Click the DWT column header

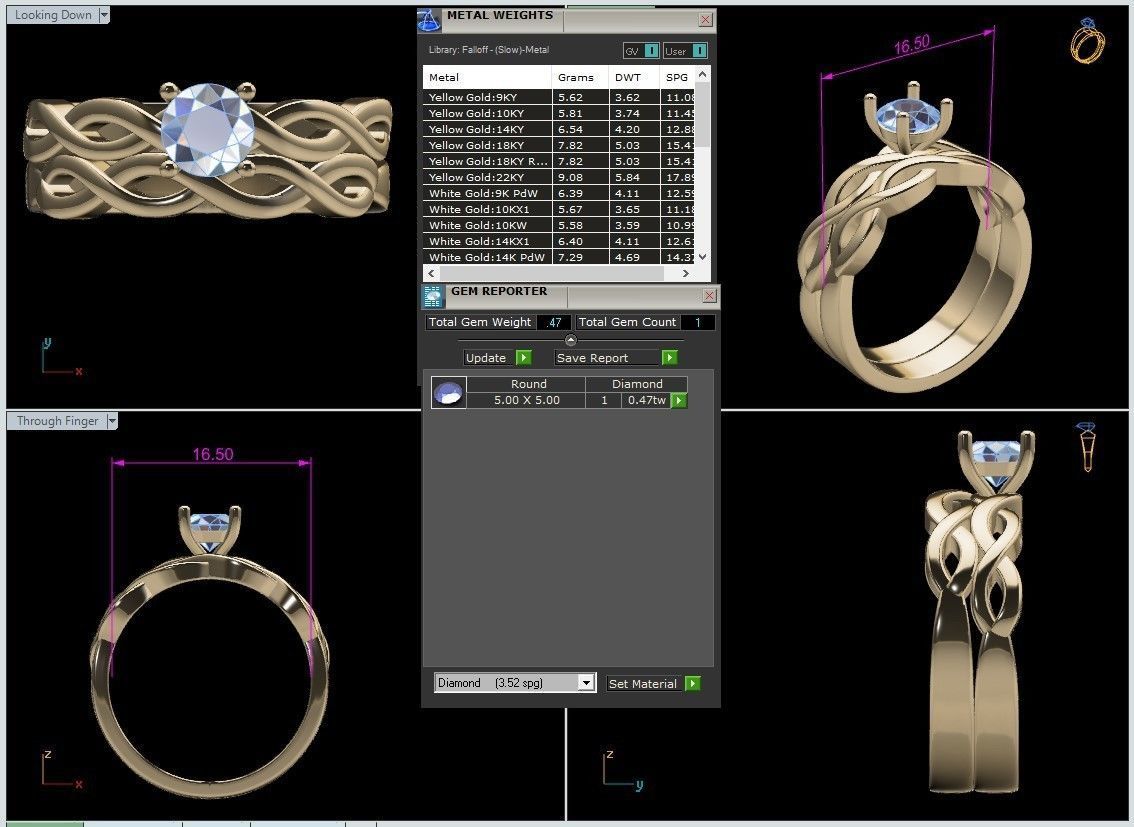pyautogui.click(x=634, y=77)
